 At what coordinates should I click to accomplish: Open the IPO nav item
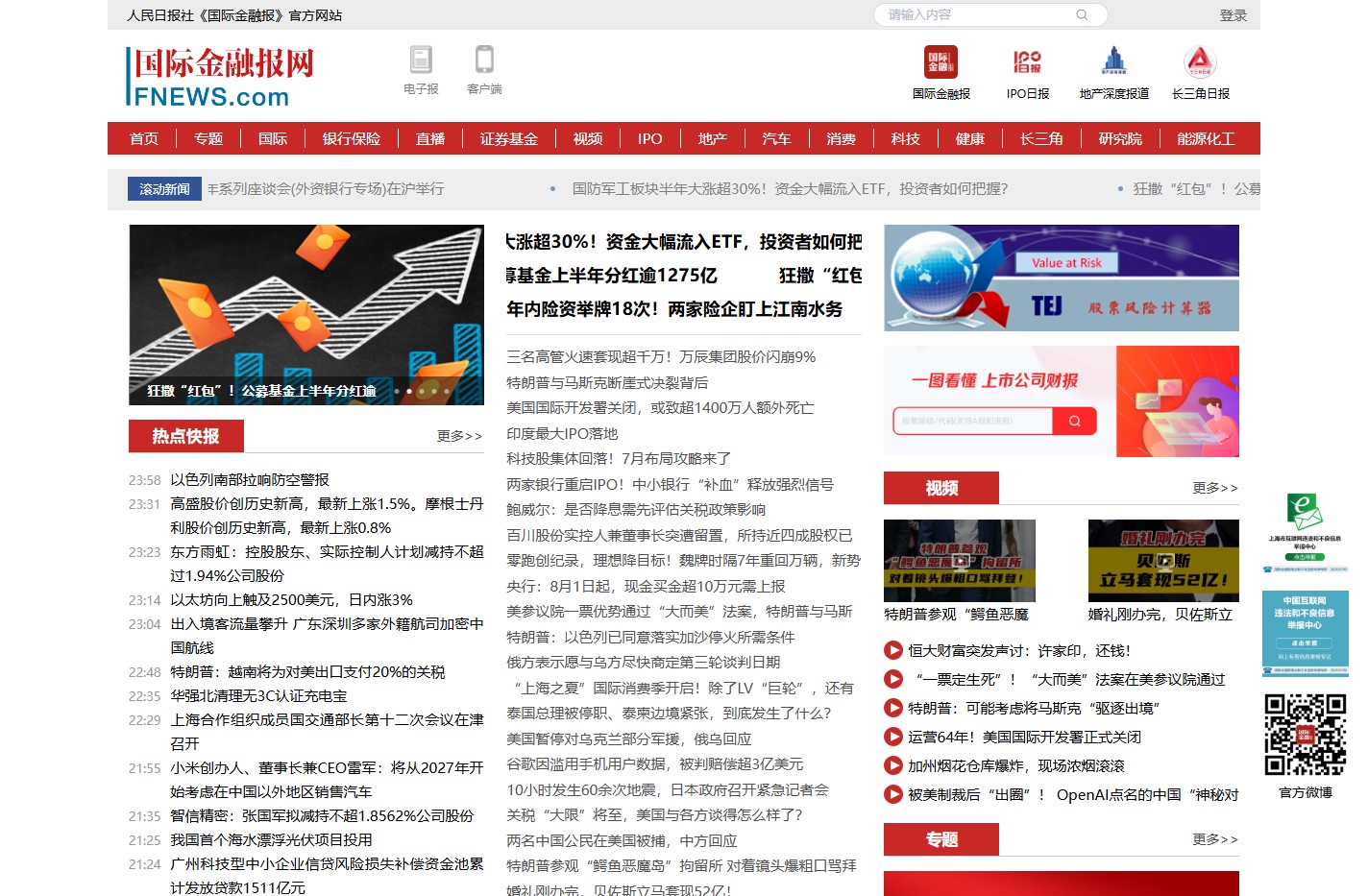650,138
